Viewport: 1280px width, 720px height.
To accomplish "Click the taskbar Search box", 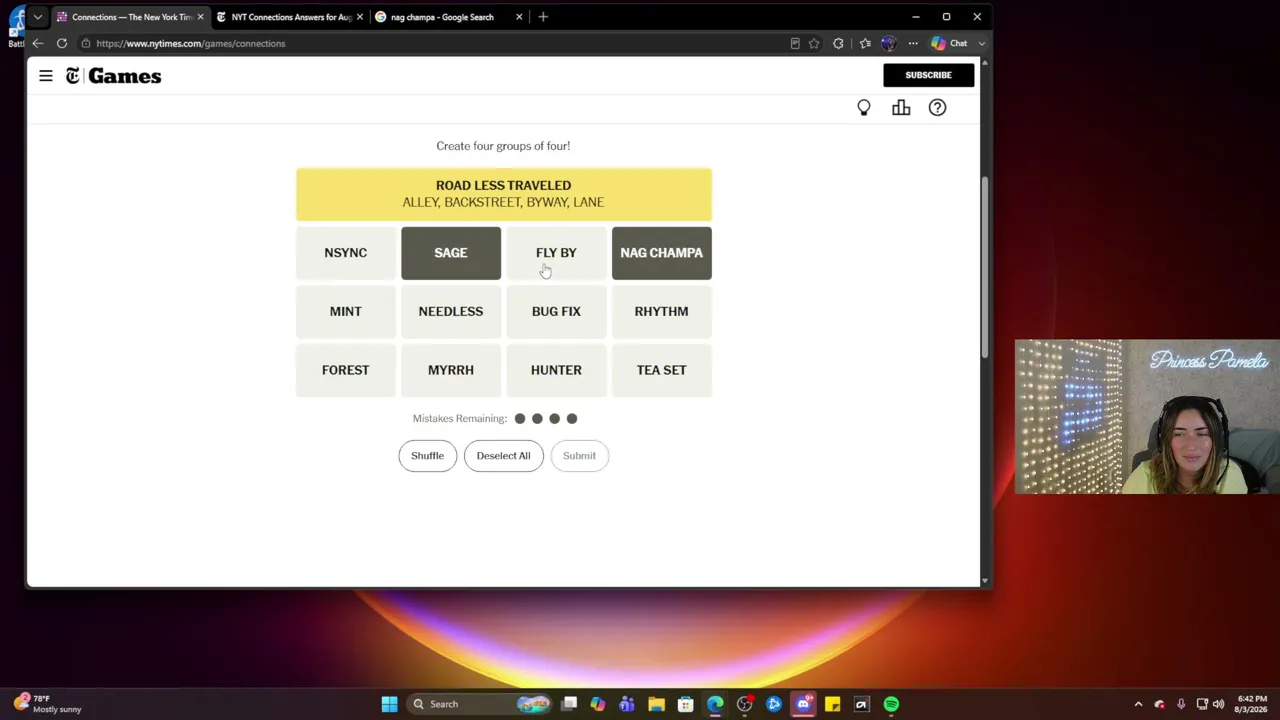I will [x=482, y=704].
